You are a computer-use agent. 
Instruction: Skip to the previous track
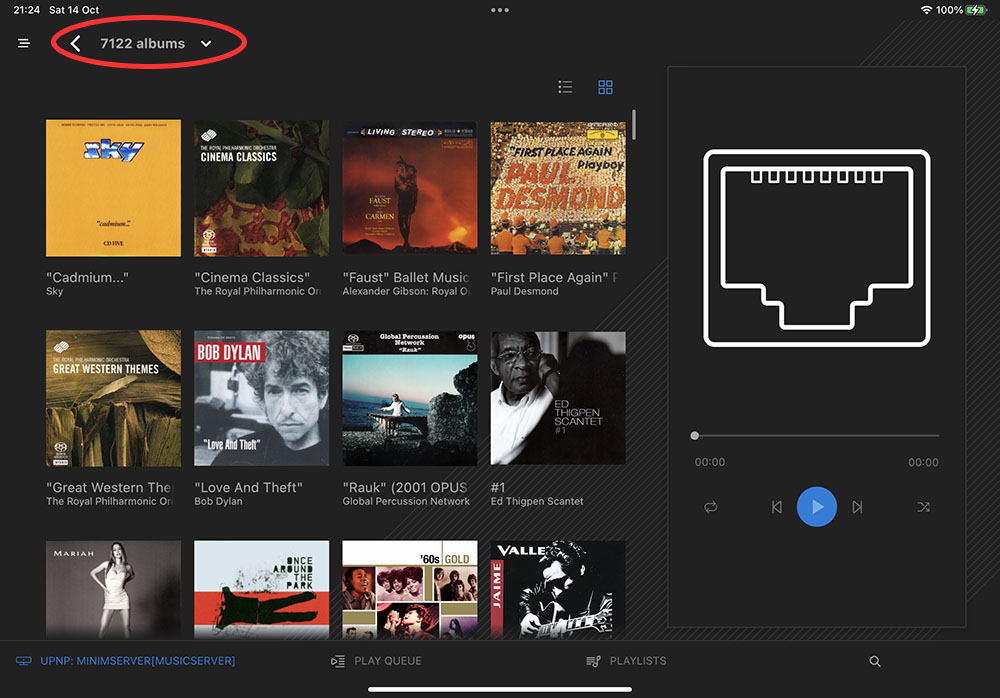(777, 507)
